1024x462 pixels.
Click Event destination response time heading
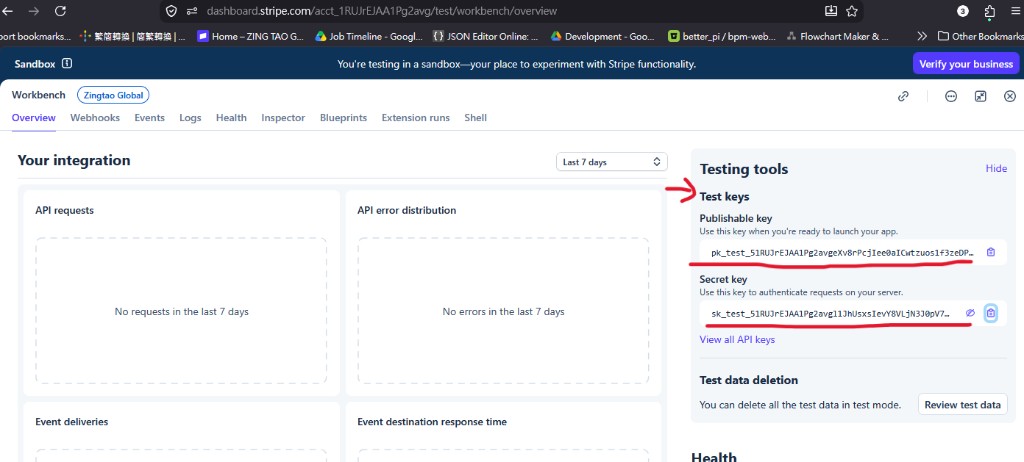click(432, 421)
